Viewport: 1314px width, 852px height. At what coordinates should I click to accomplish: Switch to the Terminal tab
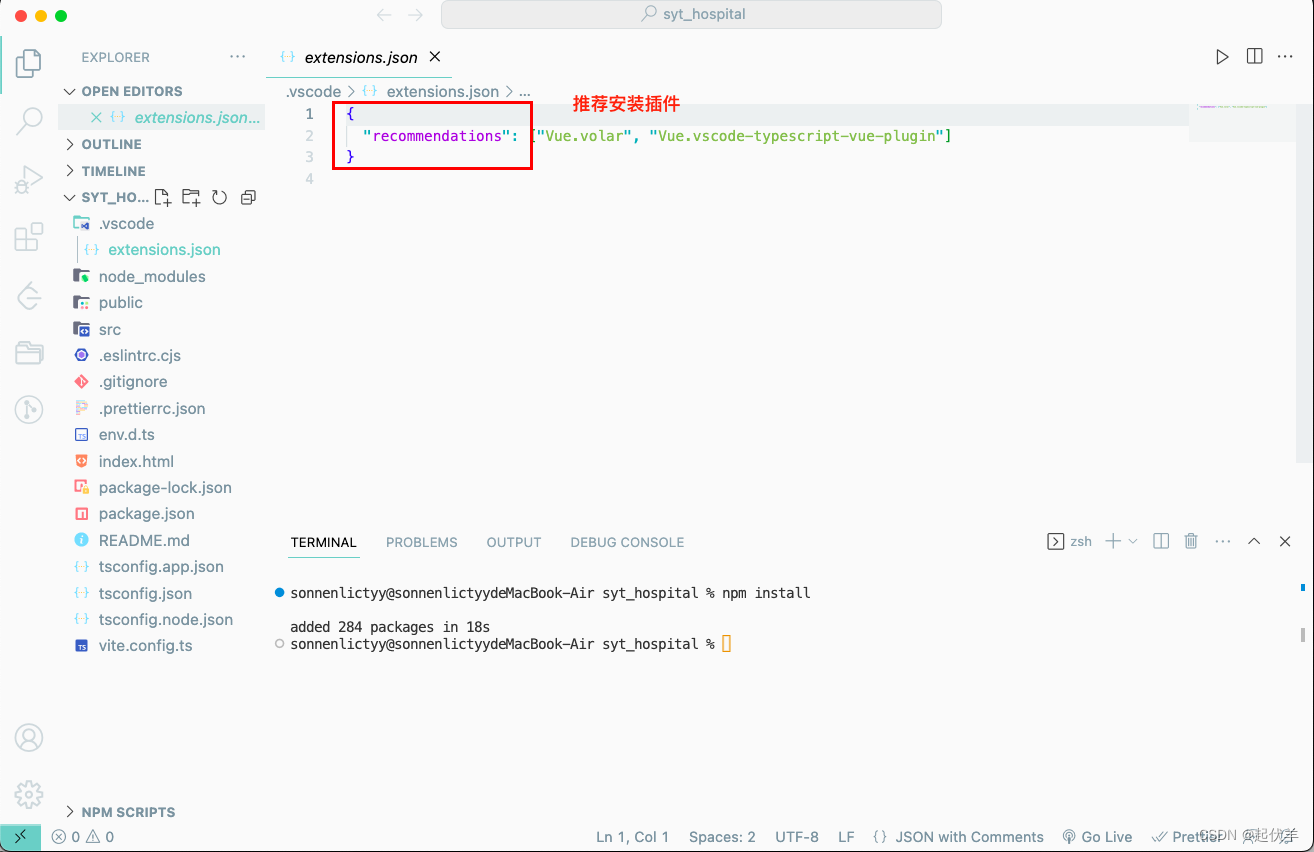323,542
